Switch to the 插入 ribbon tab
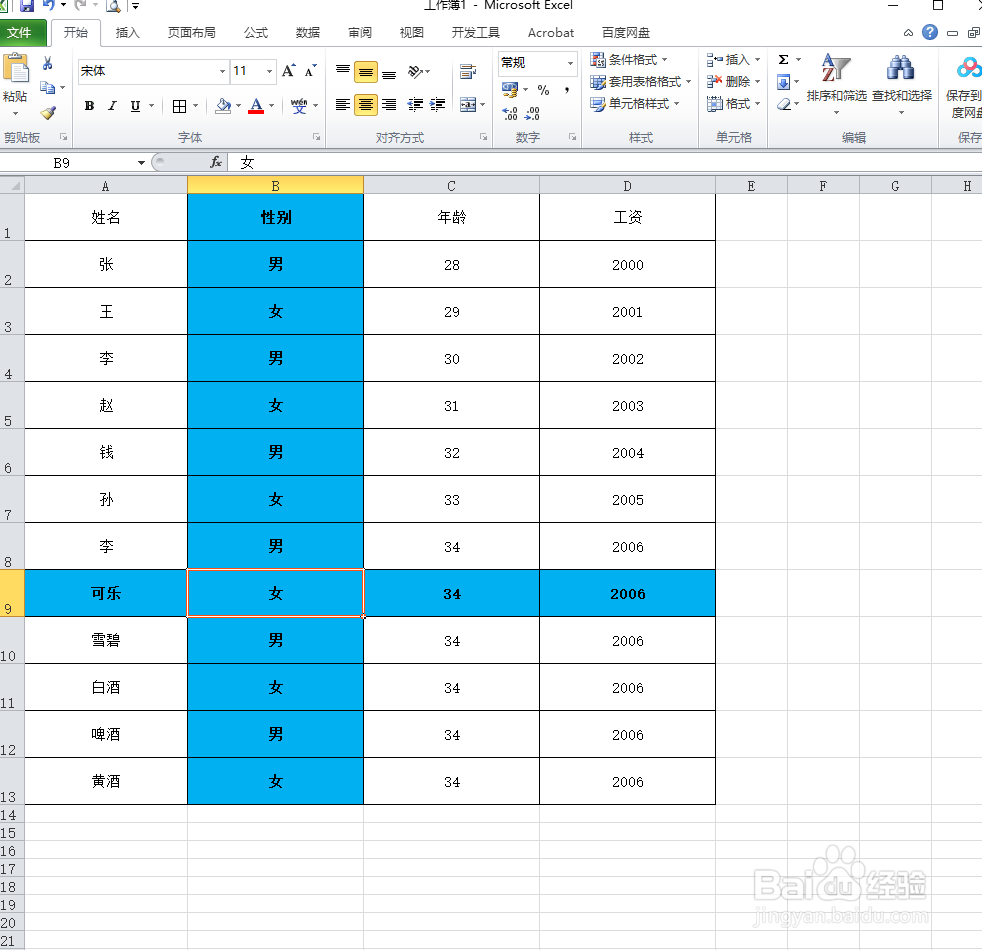 [x=127, y=32]
